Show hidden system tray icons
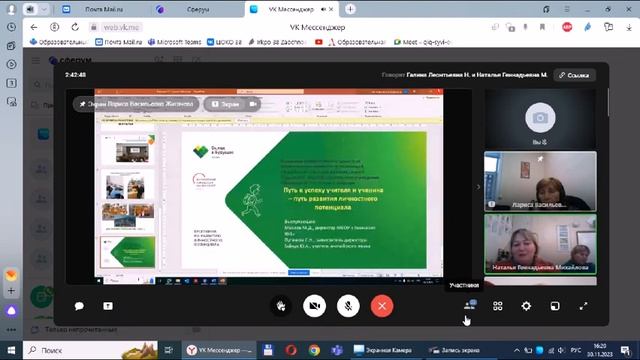 click(516, 350)
